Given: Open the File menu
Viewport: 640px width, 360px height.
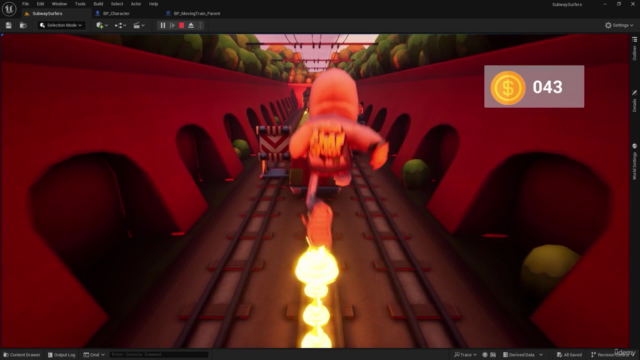Looking at the screenshot, I should (25, 4).
